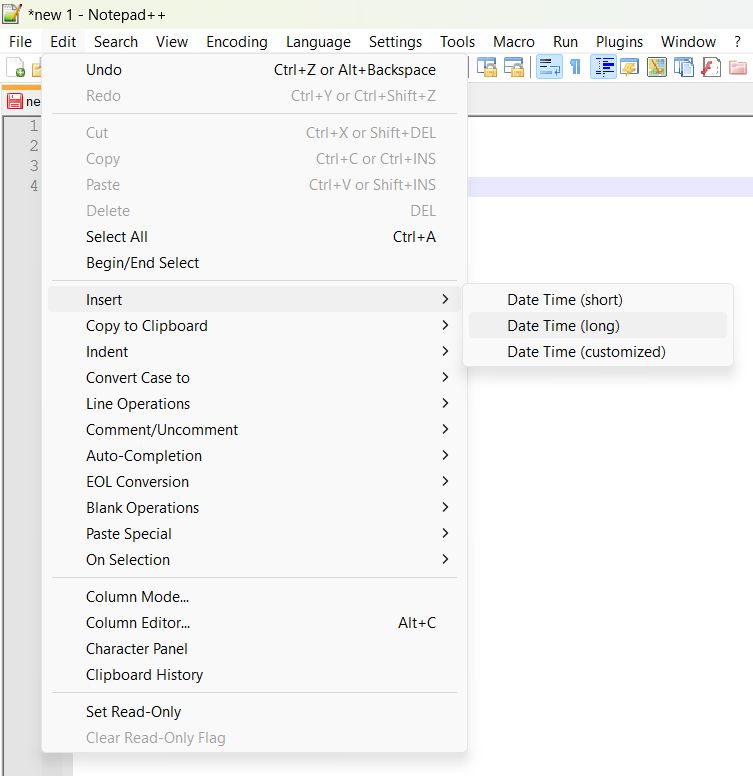Viewport: 753px width, 776px height.
Task: Expand Copy to Clipboard submenu arrow
Action: [x=445, y=325]
